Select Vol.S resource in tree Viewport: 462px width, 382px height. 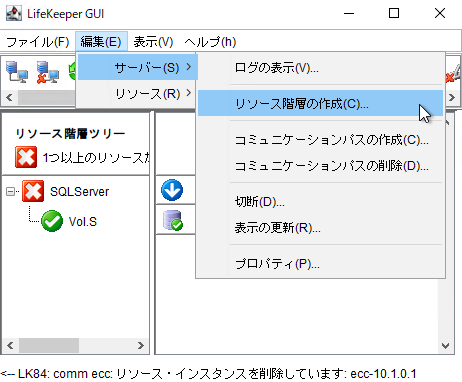[x=83, y=222]
